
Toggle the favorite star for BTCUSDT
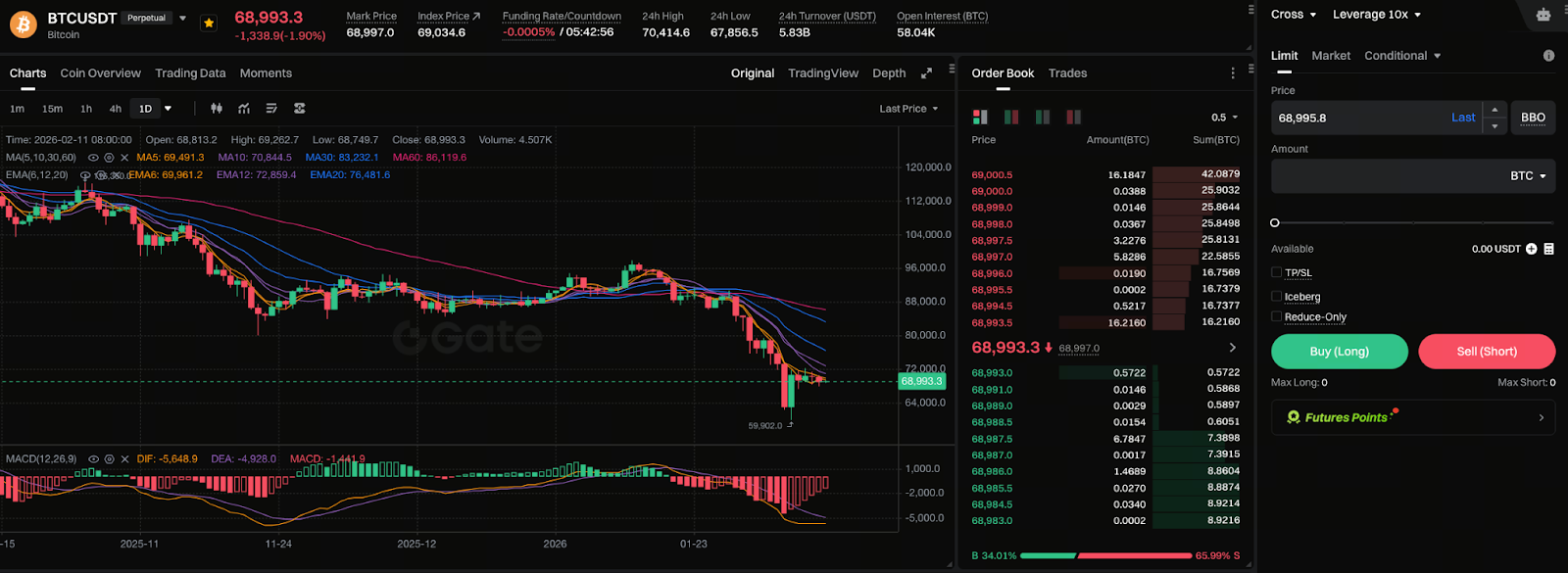click(208, 24)
